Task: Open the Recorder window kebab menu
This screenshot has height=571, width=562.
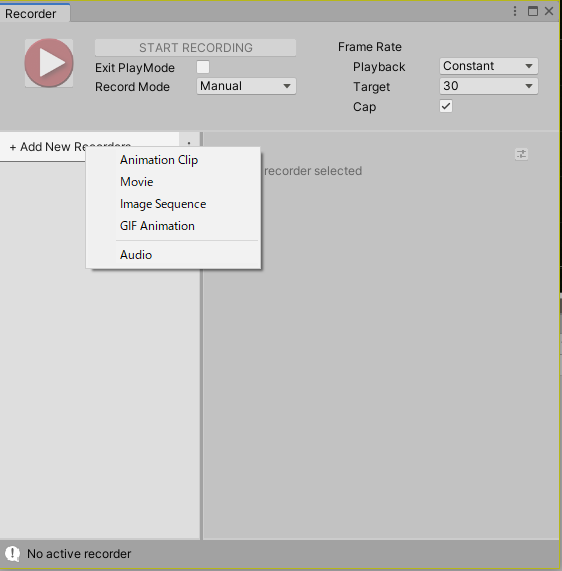Action: 515,11
